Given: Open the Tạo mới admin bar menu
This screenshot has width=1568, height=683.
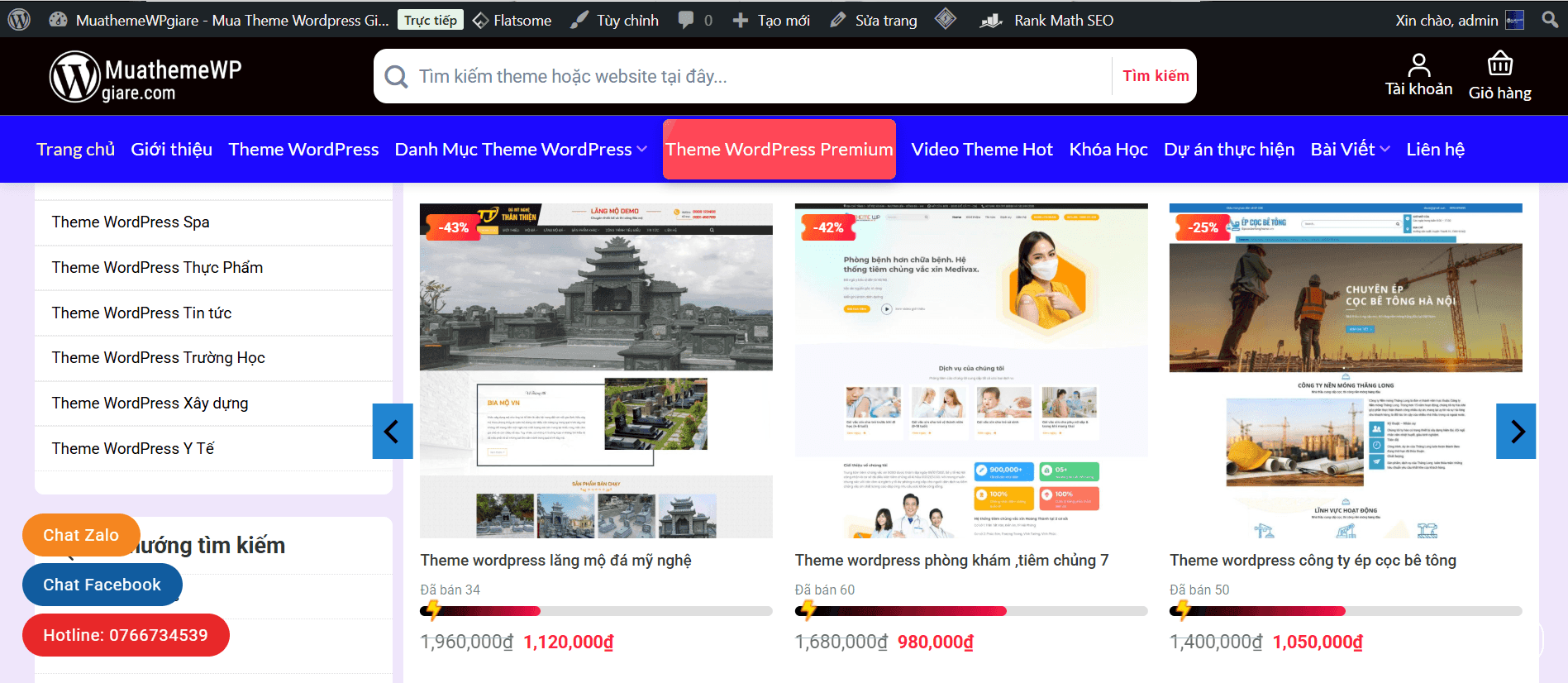Looking at the screenshot, I should coord(771,20).
